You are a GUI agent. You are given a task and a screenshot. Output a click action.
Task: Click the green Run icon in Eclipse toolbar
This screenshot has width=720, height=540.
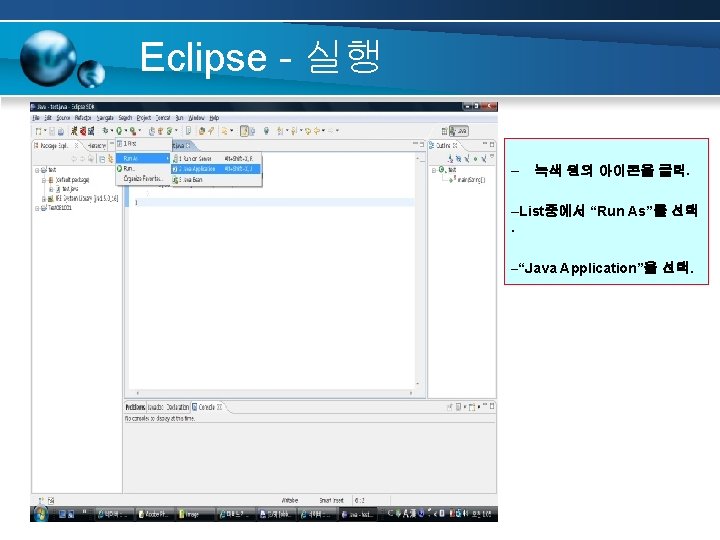pos(119,131)
